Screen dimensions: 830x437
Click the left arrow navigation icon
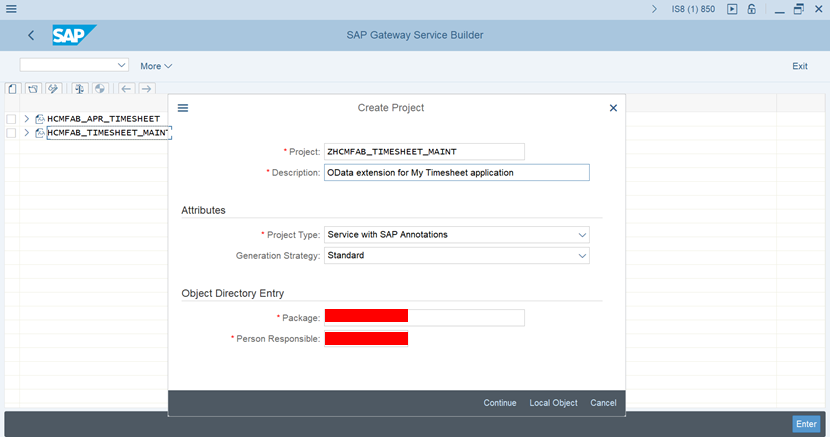[126, 89]
